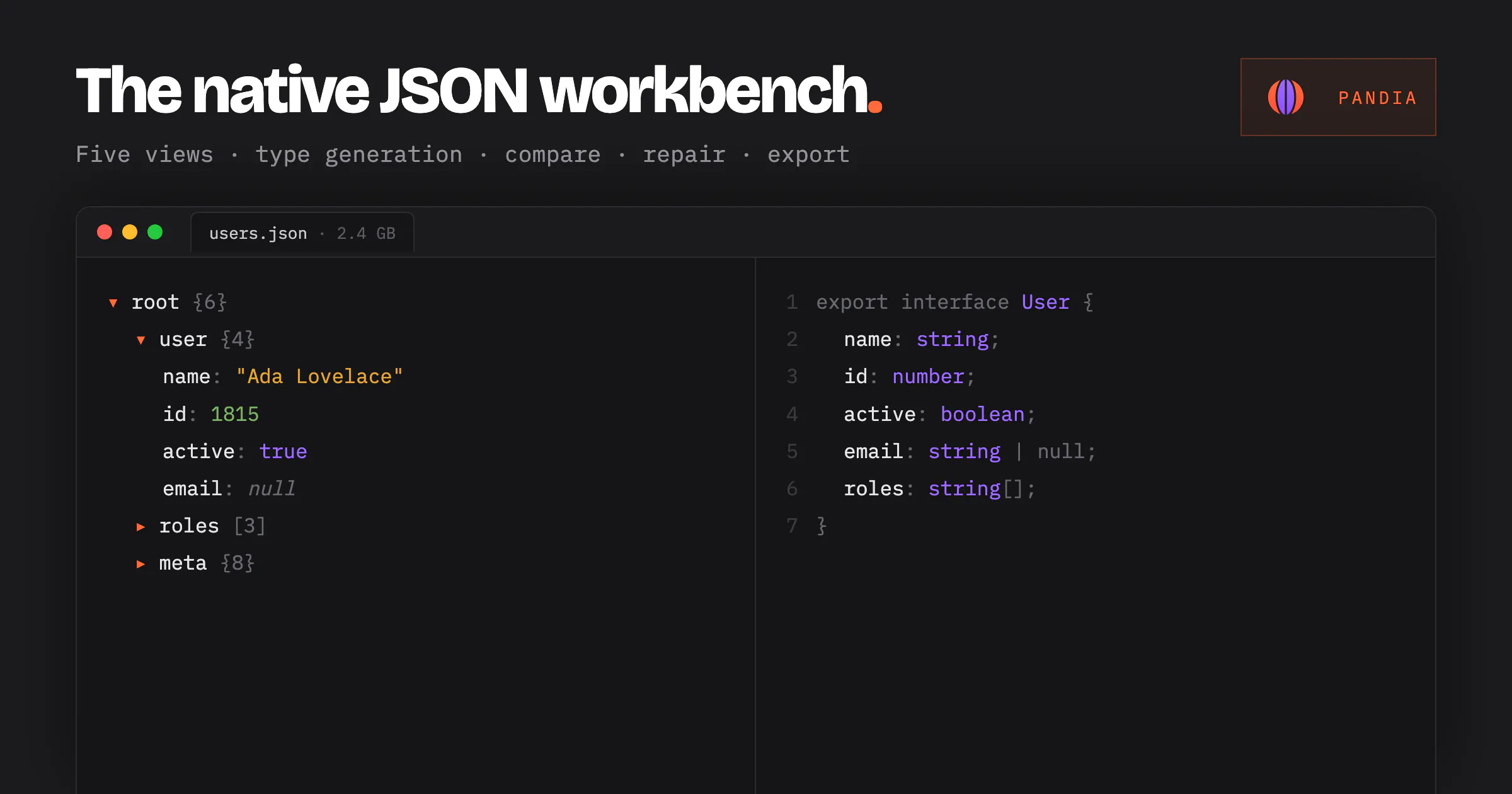Viewport: 1512px width, 794px height.
Task: Click the id value 1815
Action: [234, 414]
